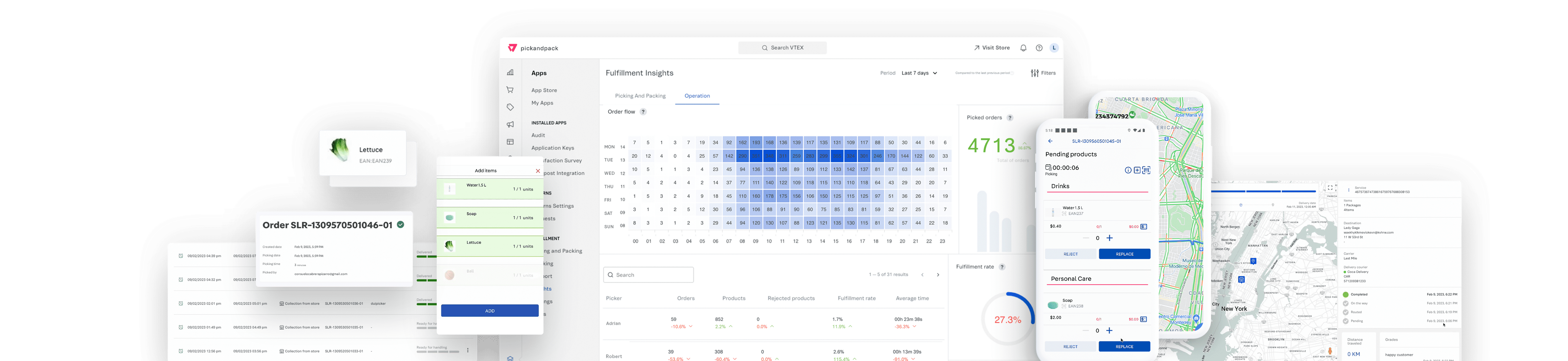The height and width of the screenshot is (361, 1568).
Task: Click the Filters button
Action: pyautogui.click(x=1043, y=73)
